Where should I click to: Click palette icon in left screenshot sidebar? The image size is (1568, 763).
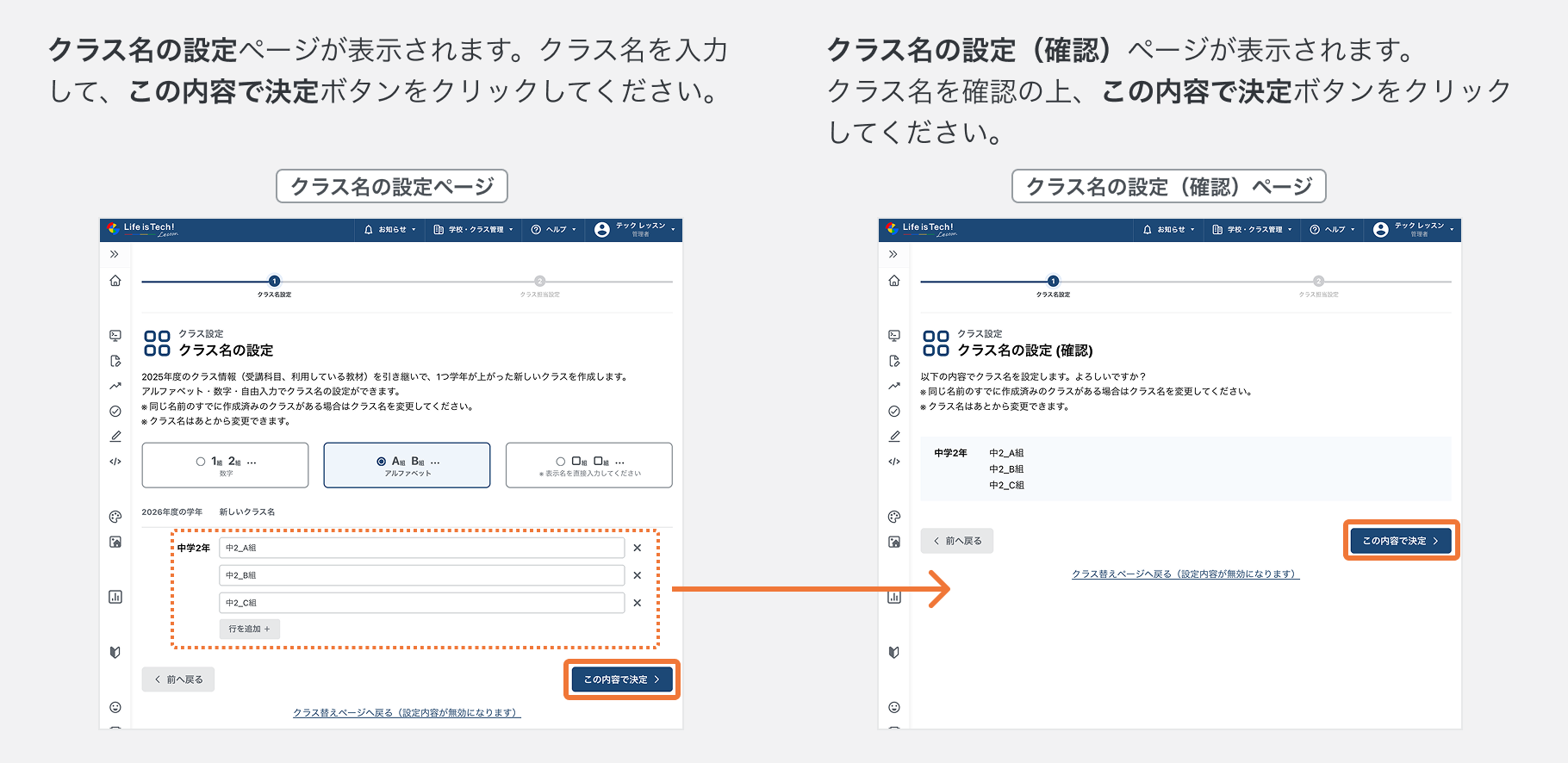click(x=115, y=517)
